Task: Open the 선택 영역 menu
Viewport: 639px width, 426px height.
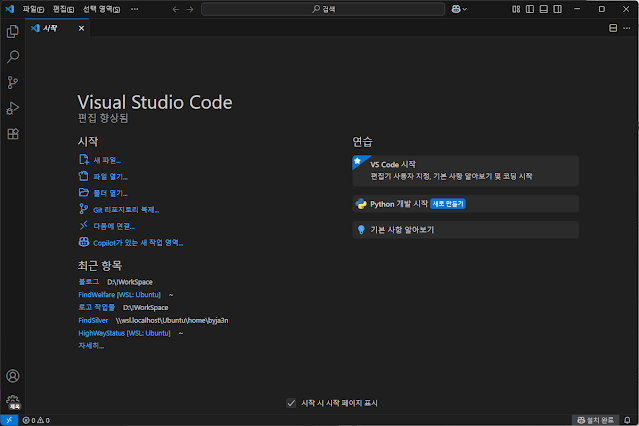Action: coord(101,9)
